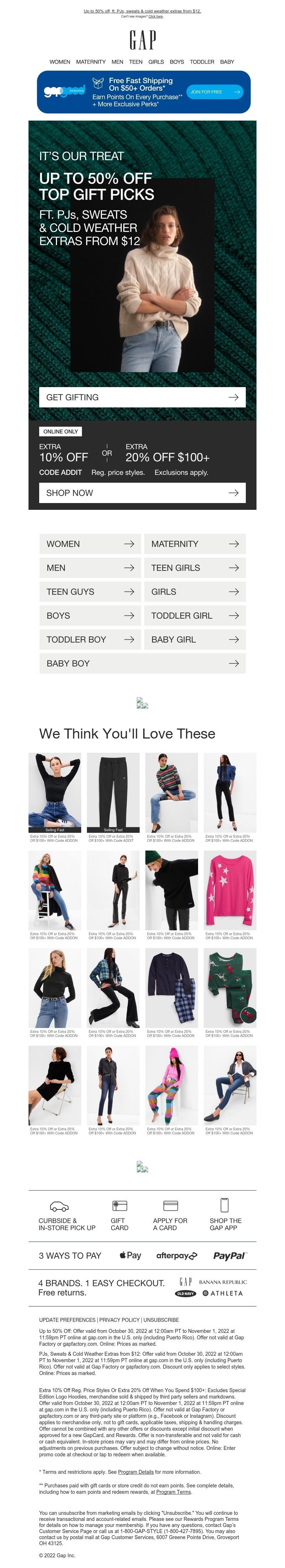
Task: Open MATERNITY in the top navigation
Action: [x=90, y=61]
